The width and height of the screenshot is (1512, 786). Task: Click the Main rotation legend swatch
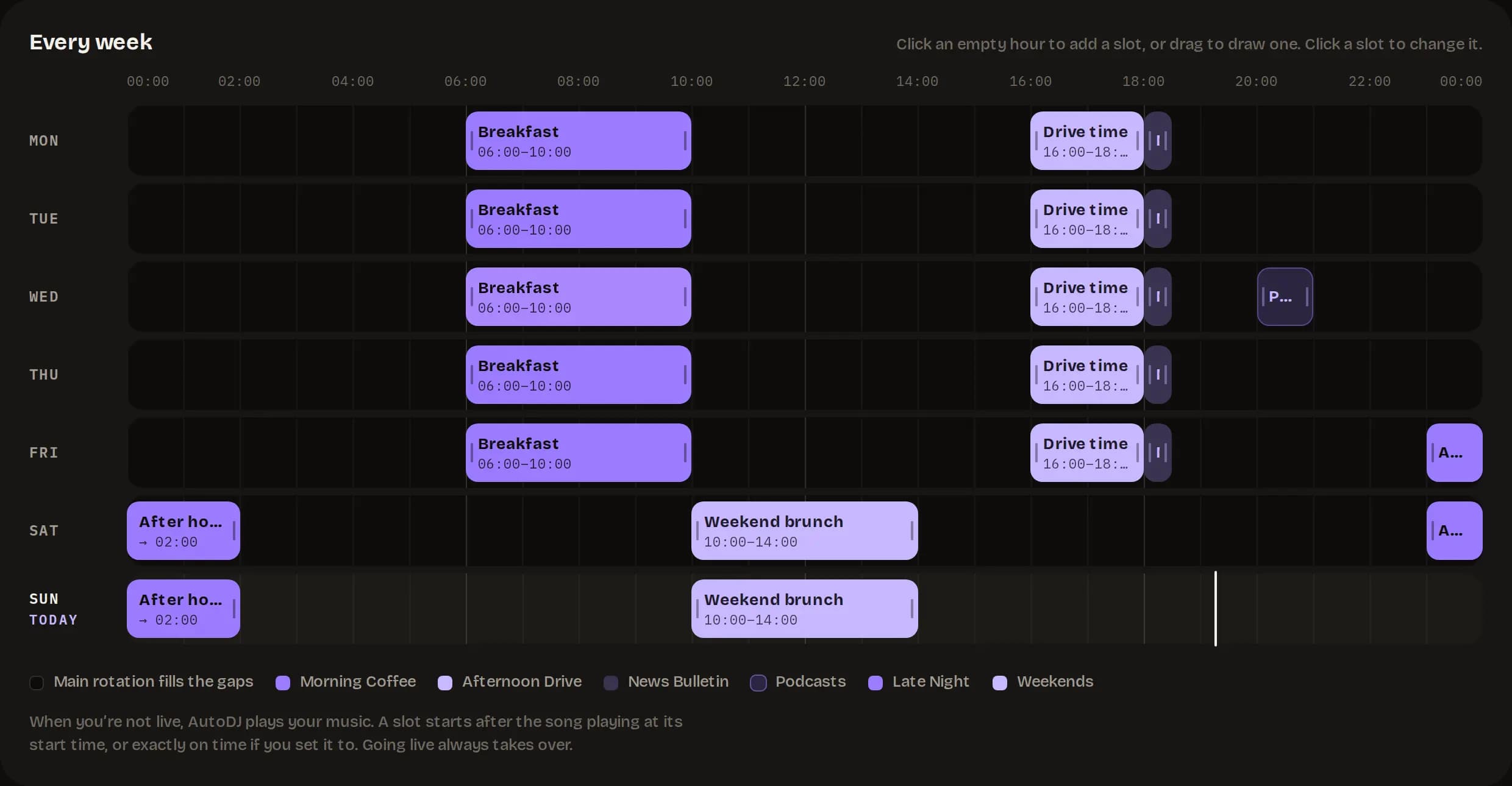(x=37, y=682)
